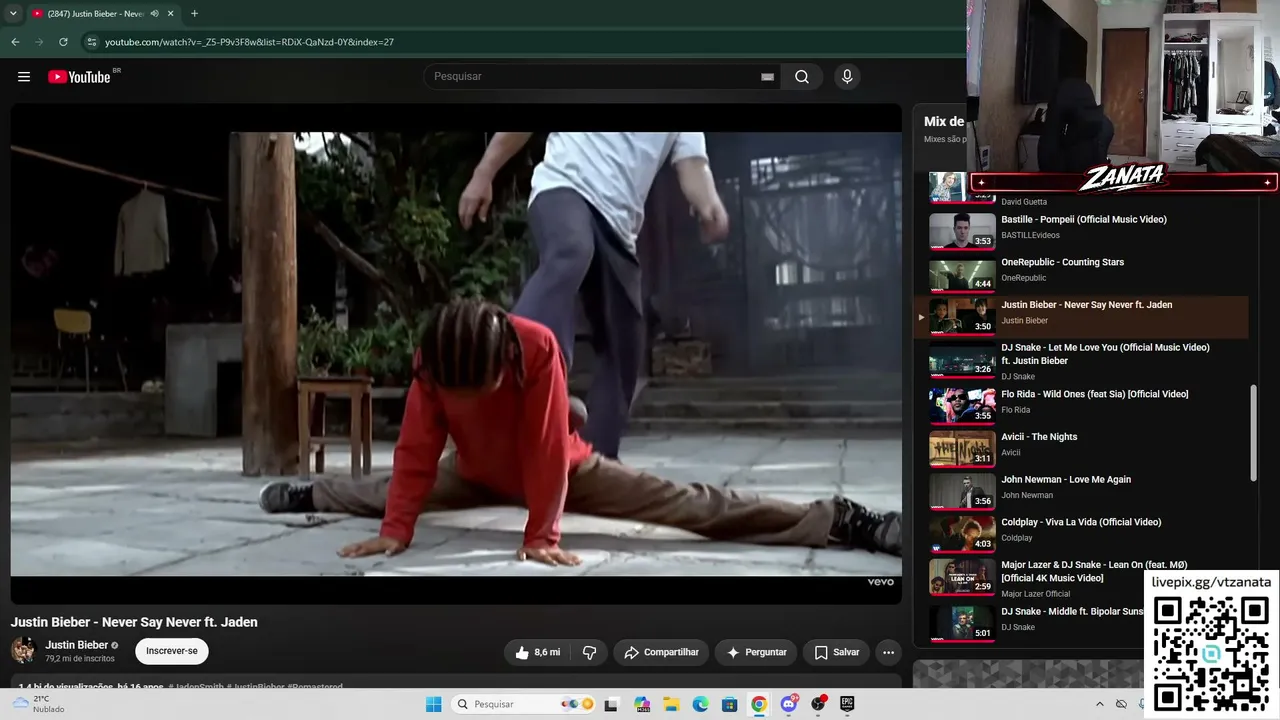The height and width of the screenshot is (720, 1280).
Task: Click the video player to pause
Action: tap(456, 354)
